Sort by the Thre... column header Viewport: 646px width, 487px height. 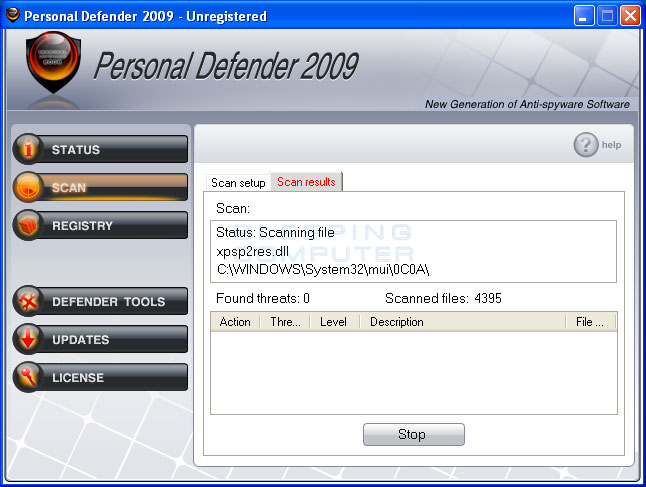tap(285, 322)
